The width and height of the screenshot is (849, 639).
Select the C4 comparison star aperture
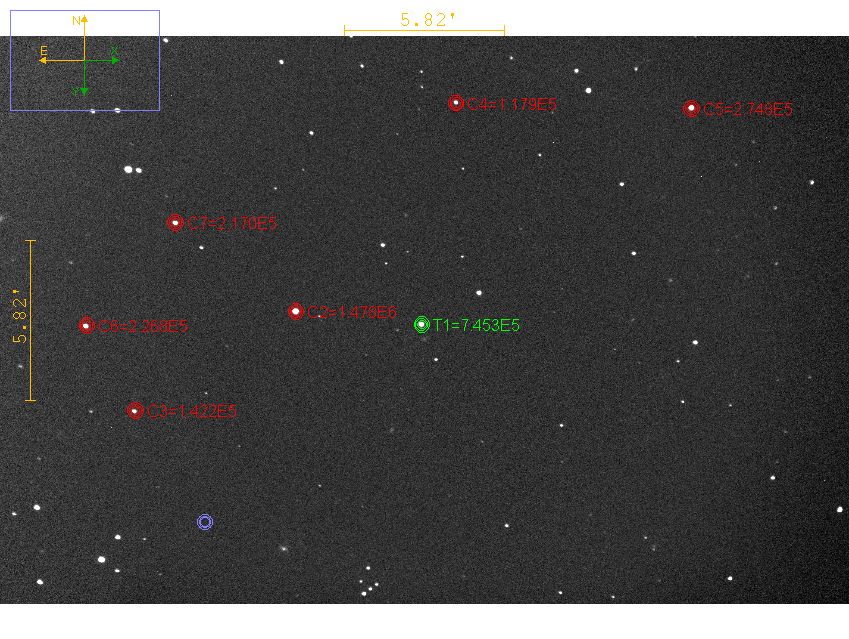click(456, 103)
